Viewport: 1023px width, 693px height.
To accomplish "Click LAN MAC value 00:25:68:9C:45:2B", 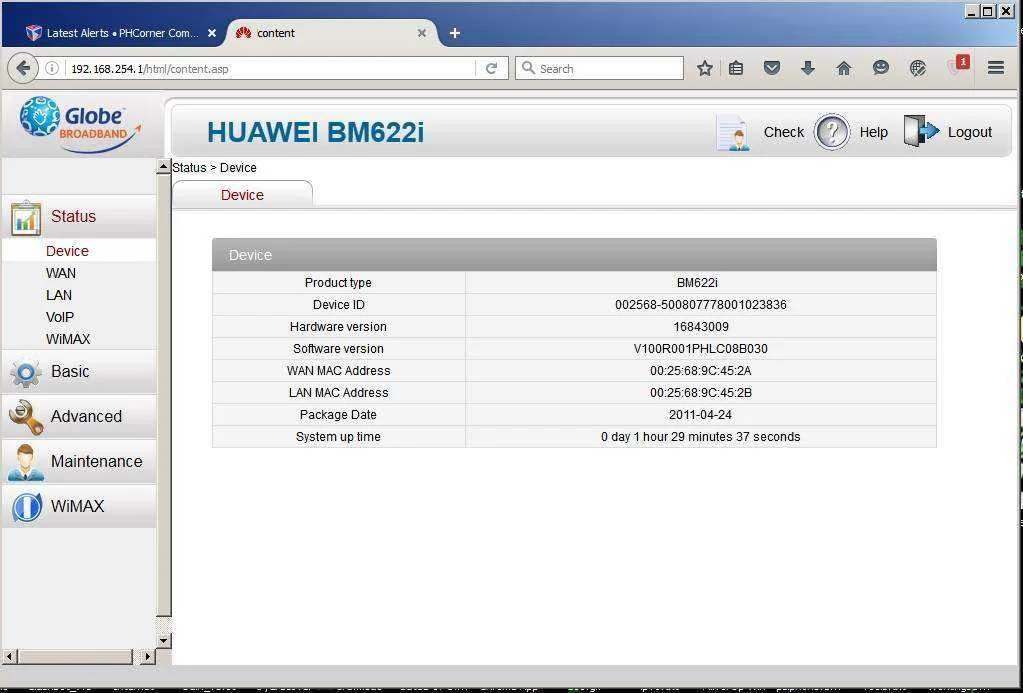I will click(x=701, y=393).
